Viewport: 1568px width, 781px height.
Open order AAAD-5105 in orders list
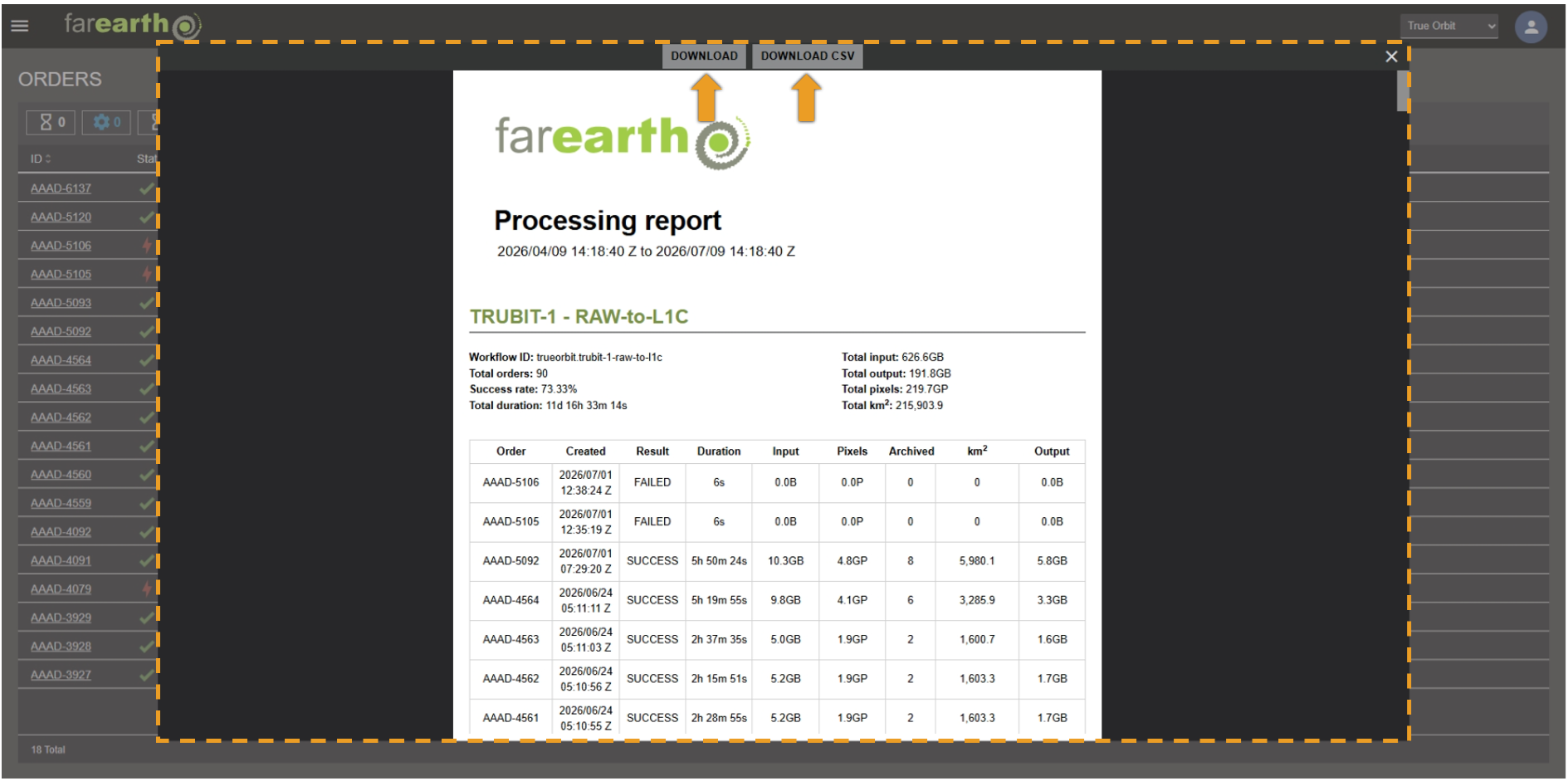pos(61,275)
